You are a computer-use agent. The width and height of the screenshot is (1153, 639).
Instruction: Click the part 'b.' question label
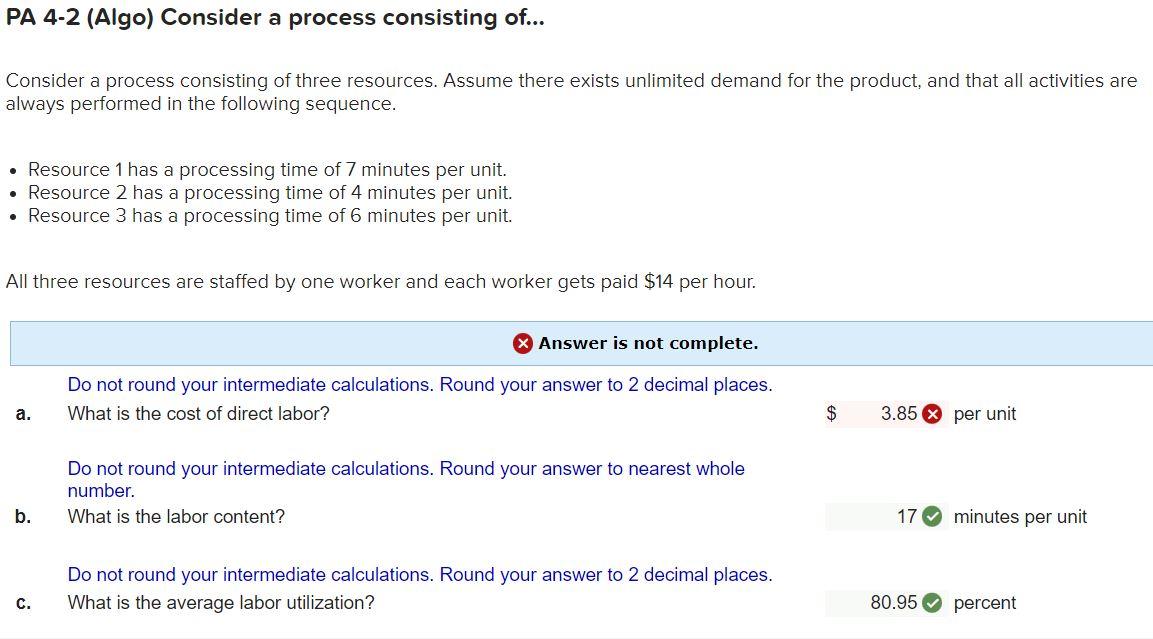click(22, 516)
